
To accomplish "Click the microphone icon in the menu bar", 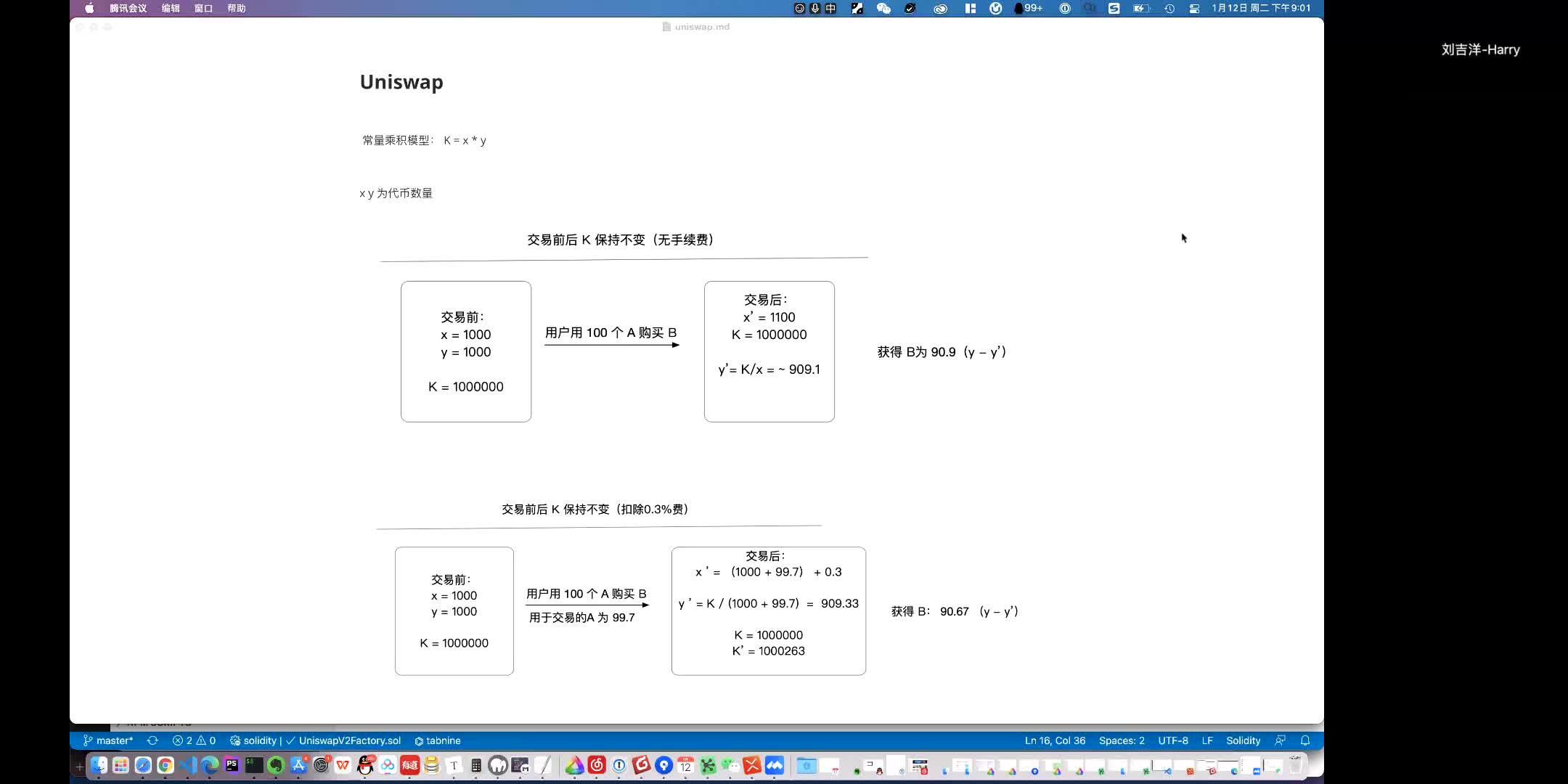I will (815, 9).
